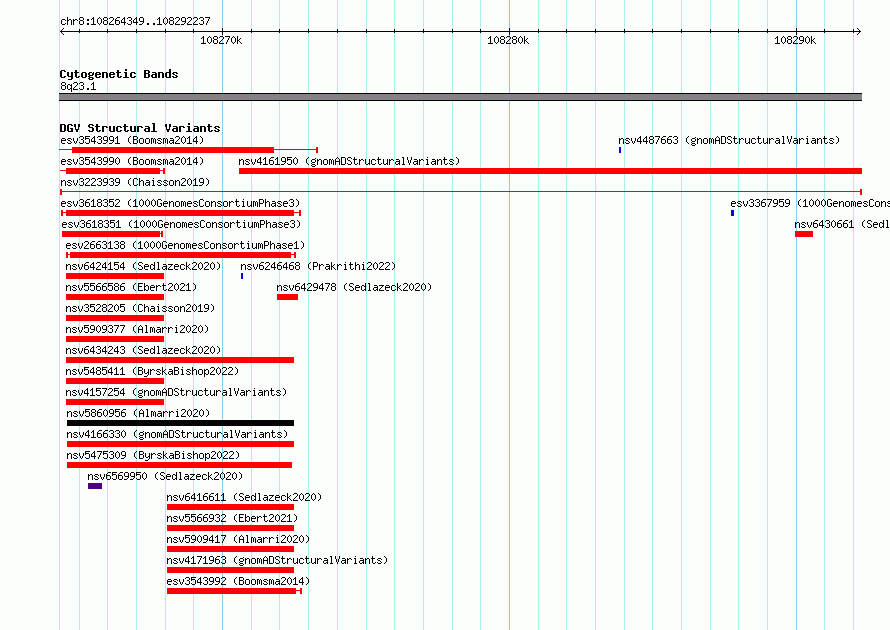Select the nsv4487663 gnomAD variant label

click(729, 140)
